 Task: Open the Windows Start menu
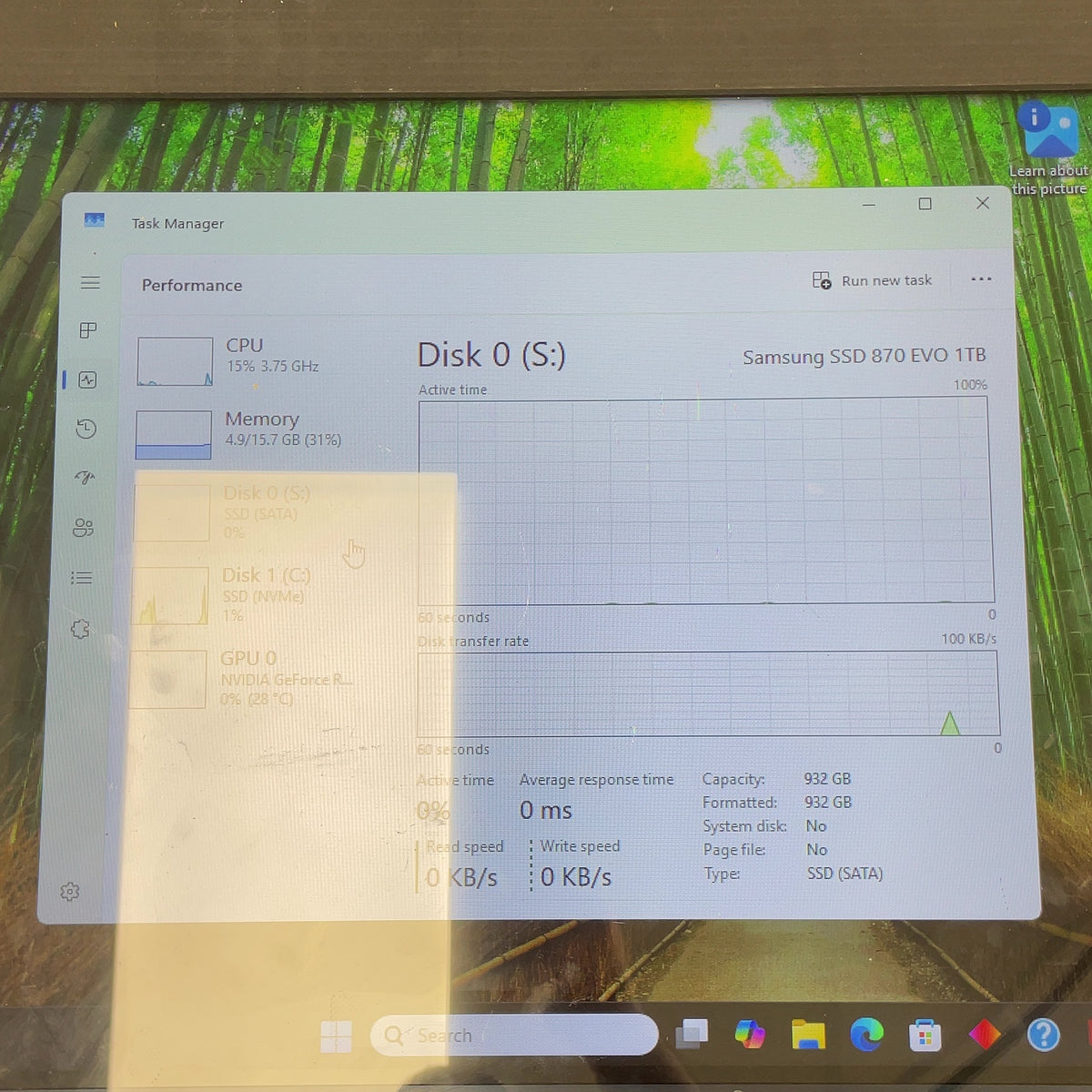click(336, 1036)
